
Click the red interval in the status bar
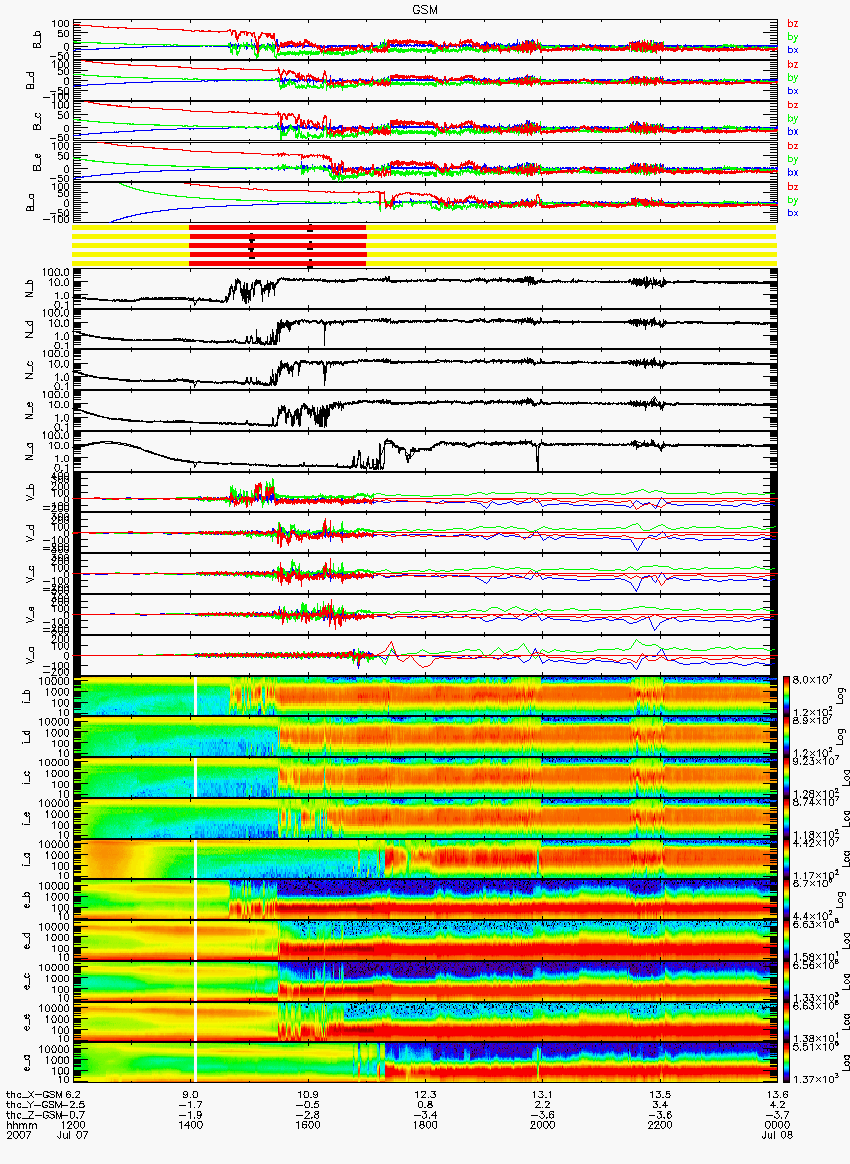pyautogui.click(x=278, y=245)
